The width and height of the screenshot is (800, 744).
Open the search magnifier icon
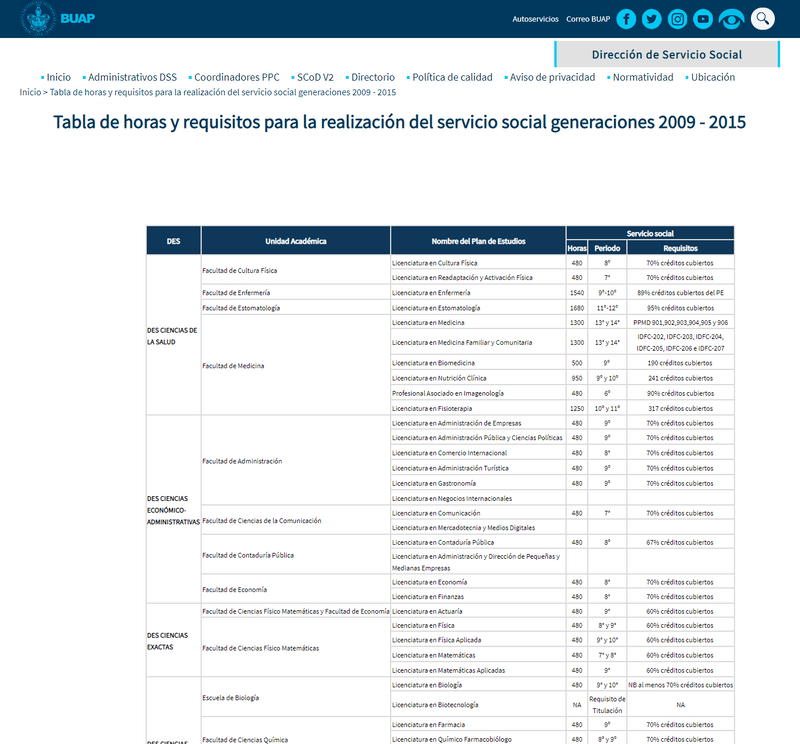[x=763, y=19]
